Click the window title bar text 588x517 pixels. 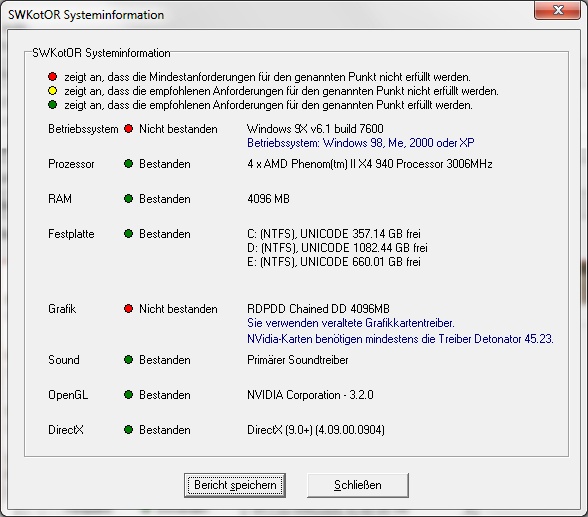(86, 15)
